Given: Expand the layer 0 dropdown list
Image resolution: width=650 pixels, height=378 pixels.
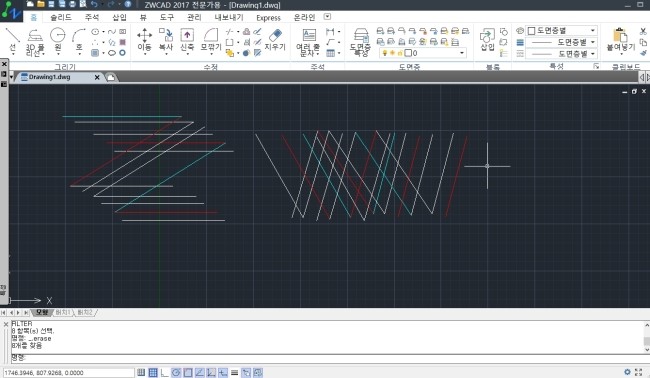Looking at the screenshot, I should tap(462, 53).
